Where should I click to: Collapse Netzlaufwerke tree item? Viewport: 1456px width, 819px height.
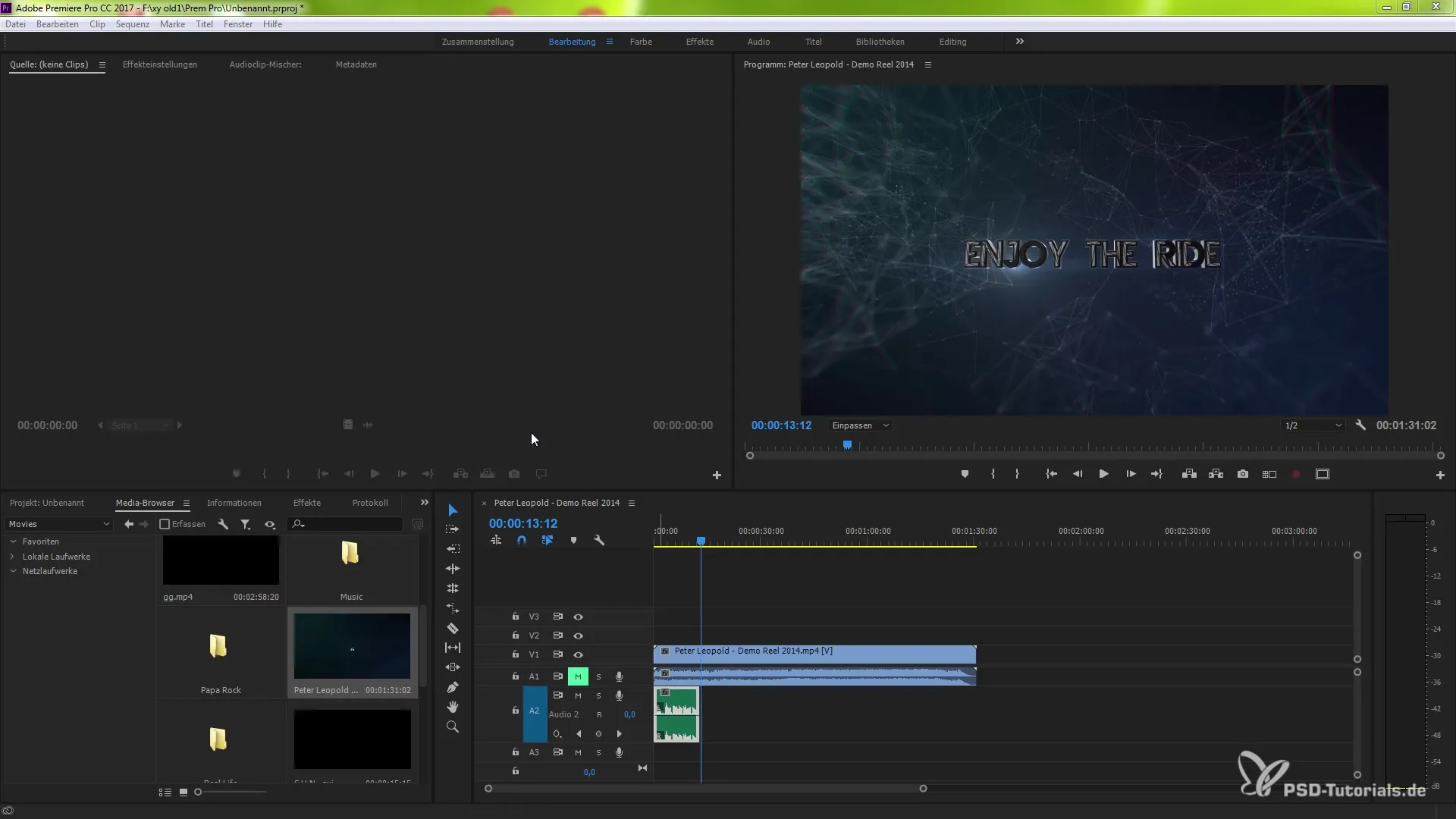click(13, 571)
